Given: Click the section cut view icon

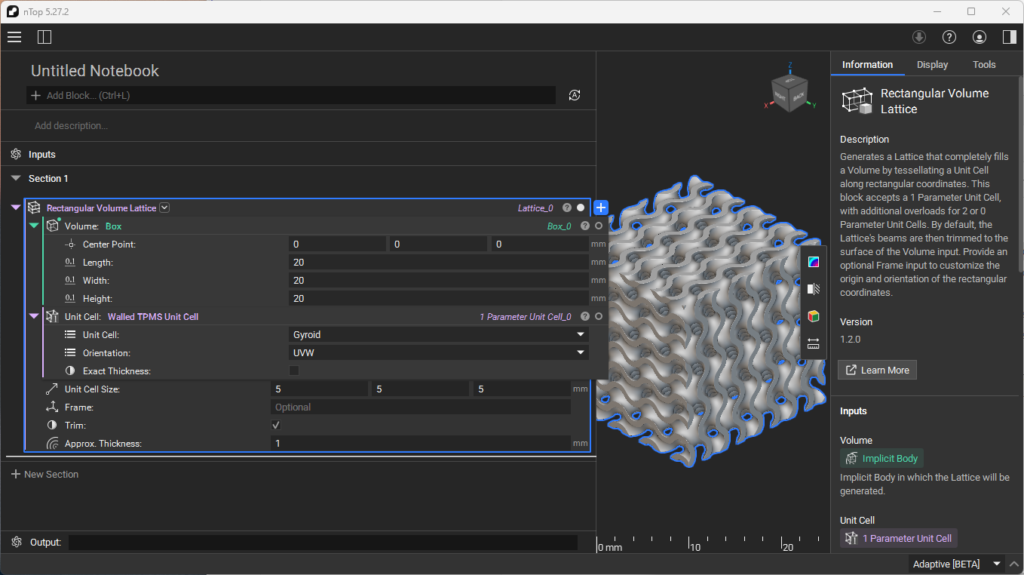Looking at the screenshot, I should 813,289.
